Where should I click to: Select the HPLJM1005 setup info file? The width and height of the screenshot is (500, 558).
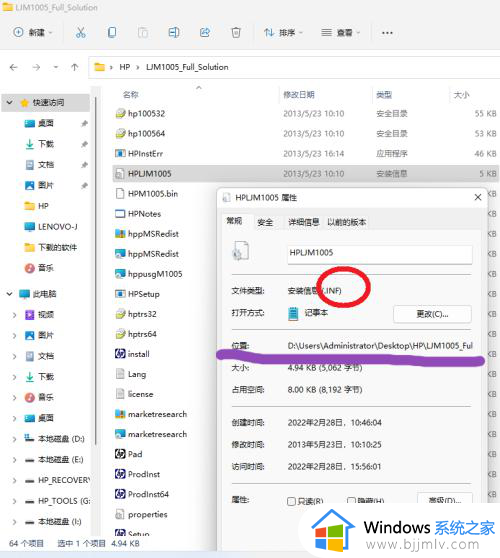(305, 174)
